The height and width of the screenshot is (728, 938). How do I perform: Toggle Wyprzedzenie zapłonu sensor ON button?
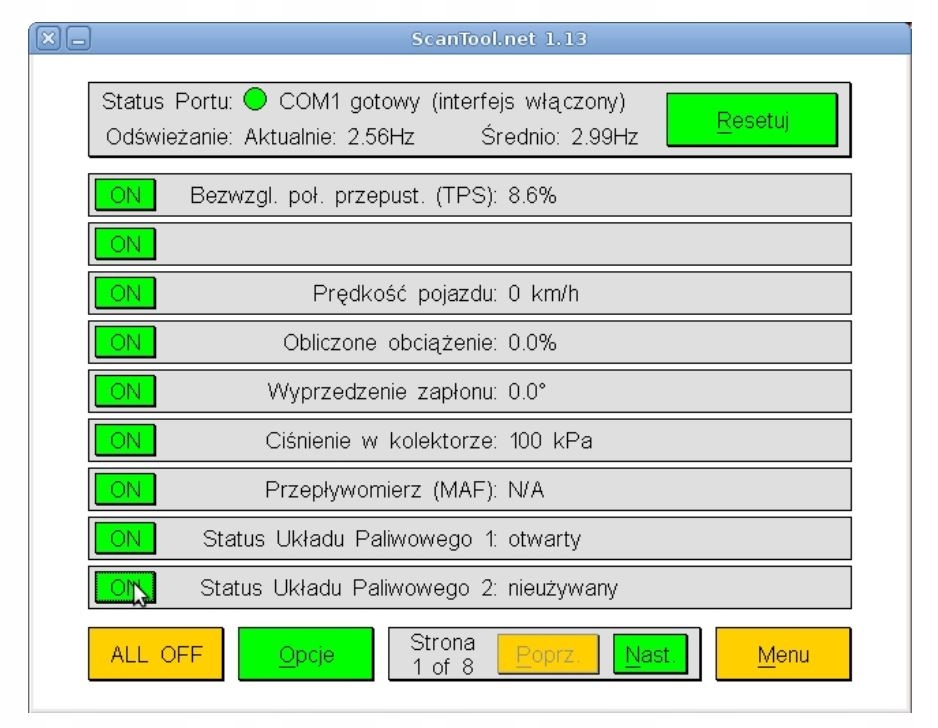[124, 392]
